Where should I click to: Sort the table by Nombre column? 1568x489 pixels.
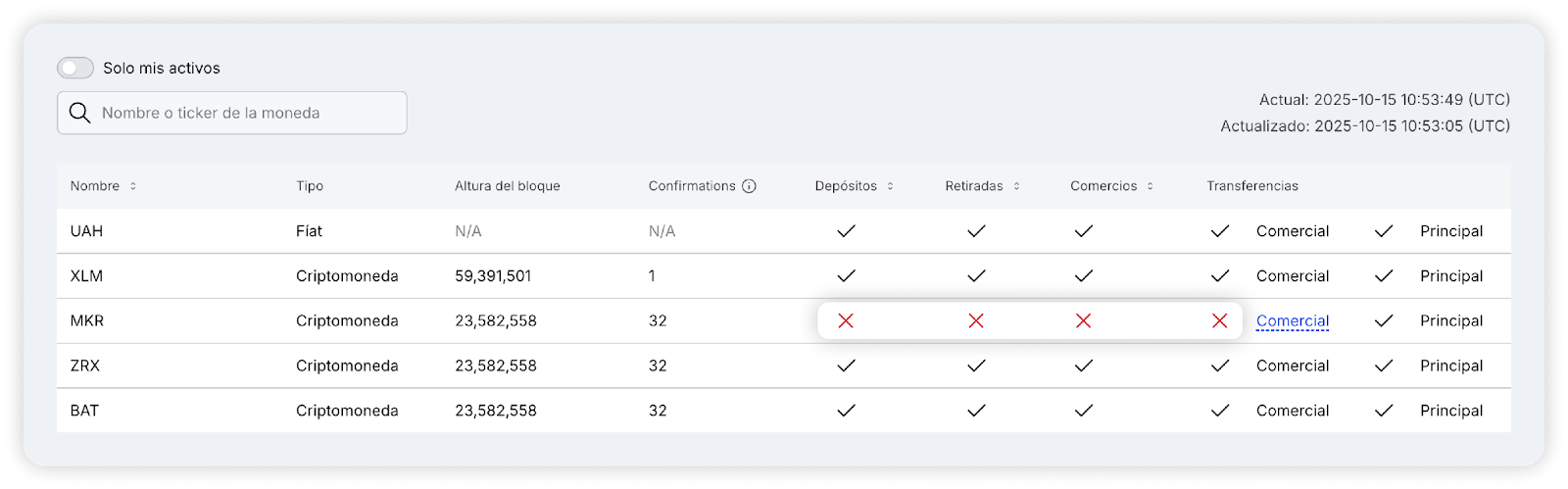point(133,186)
